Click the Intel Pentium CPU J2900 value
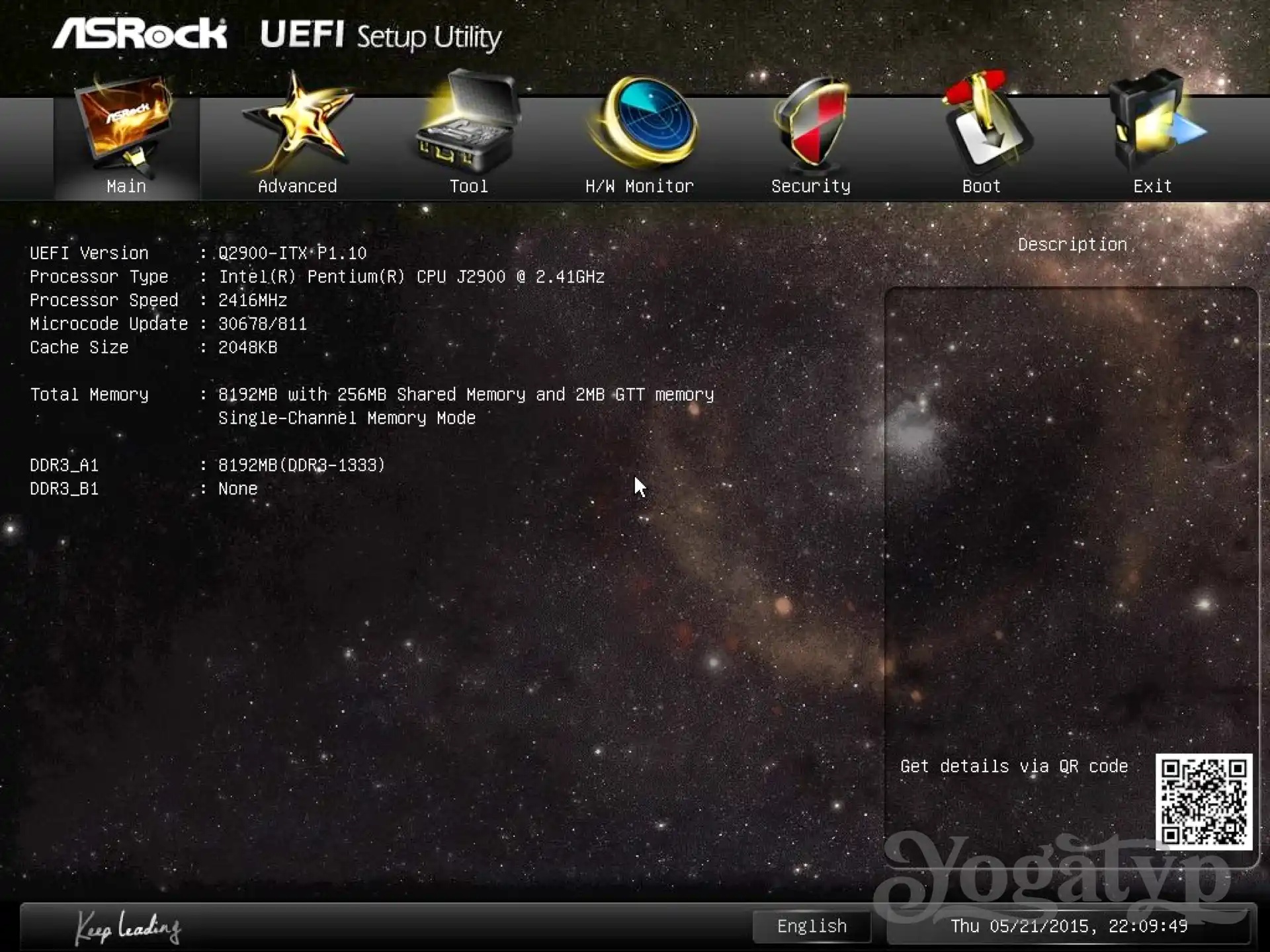This screenshot has width=1270, height=952. [411, 276]
